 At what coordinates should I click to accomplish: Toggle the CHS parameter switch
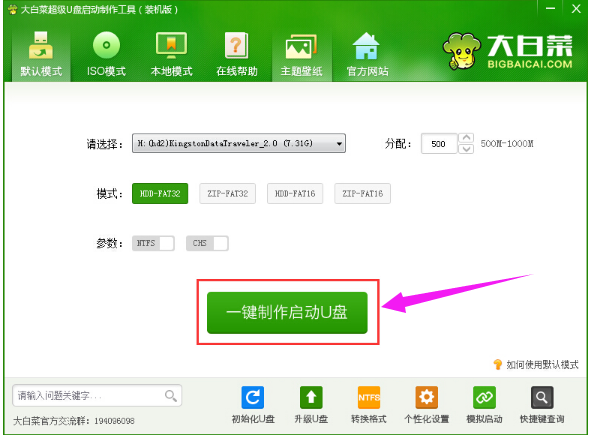[207, 243]
